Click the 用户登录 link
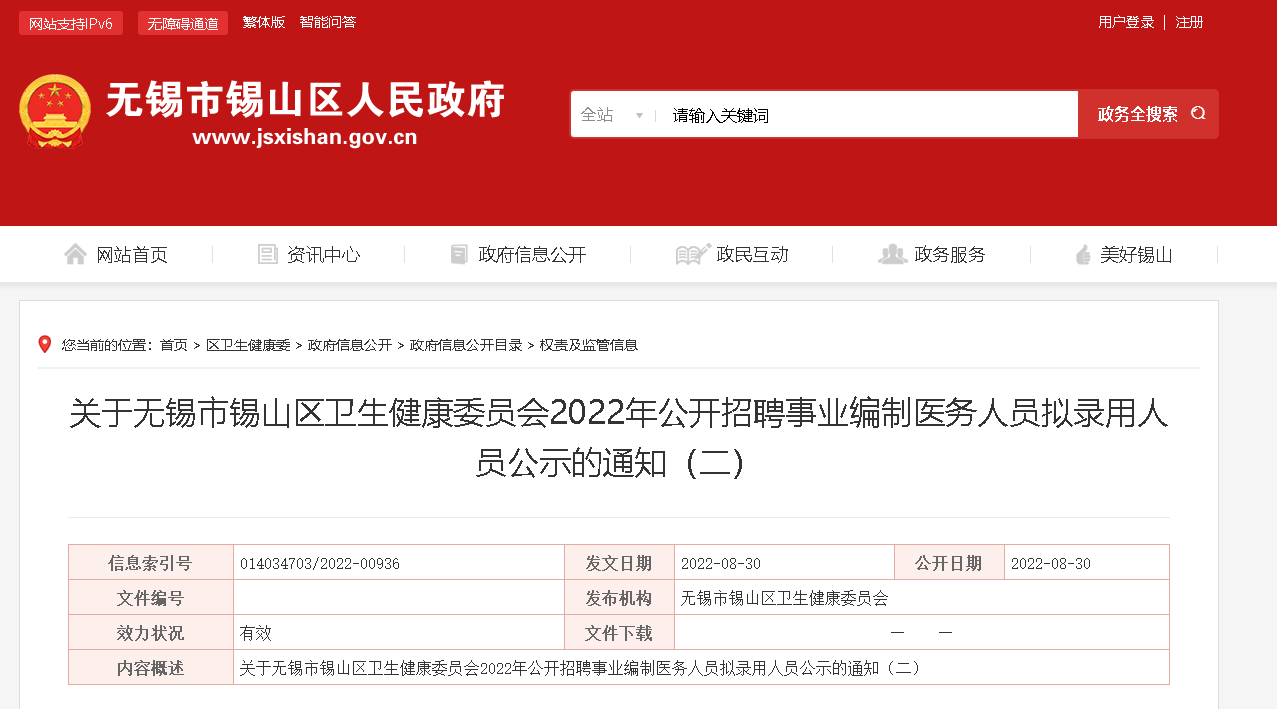This screenshot has height=709, width=1277. [x=1126, y=22]
